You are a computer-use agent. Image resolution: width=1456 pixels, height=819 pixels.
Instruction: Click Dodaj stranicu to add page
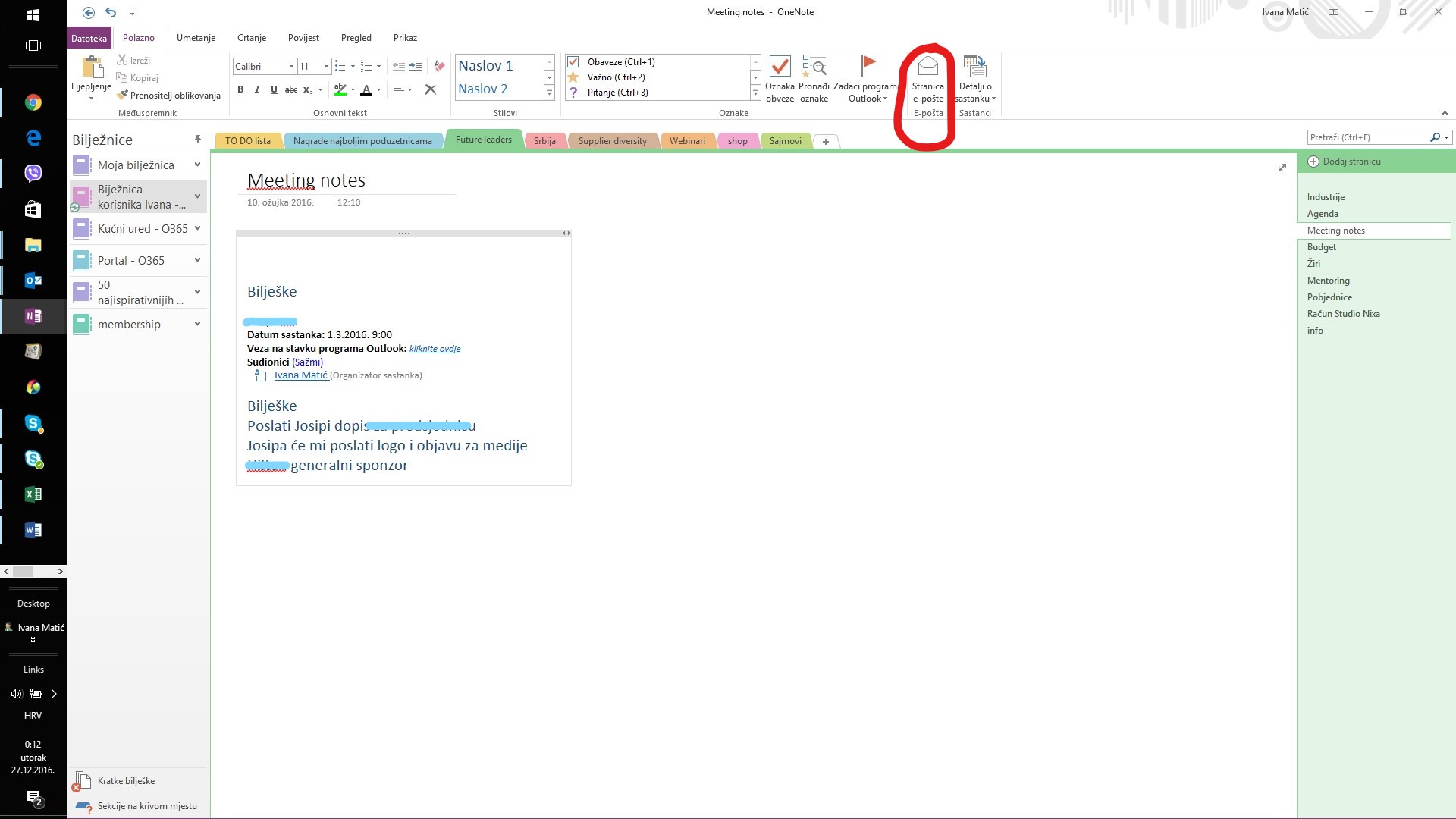(x=1344, y=162)
